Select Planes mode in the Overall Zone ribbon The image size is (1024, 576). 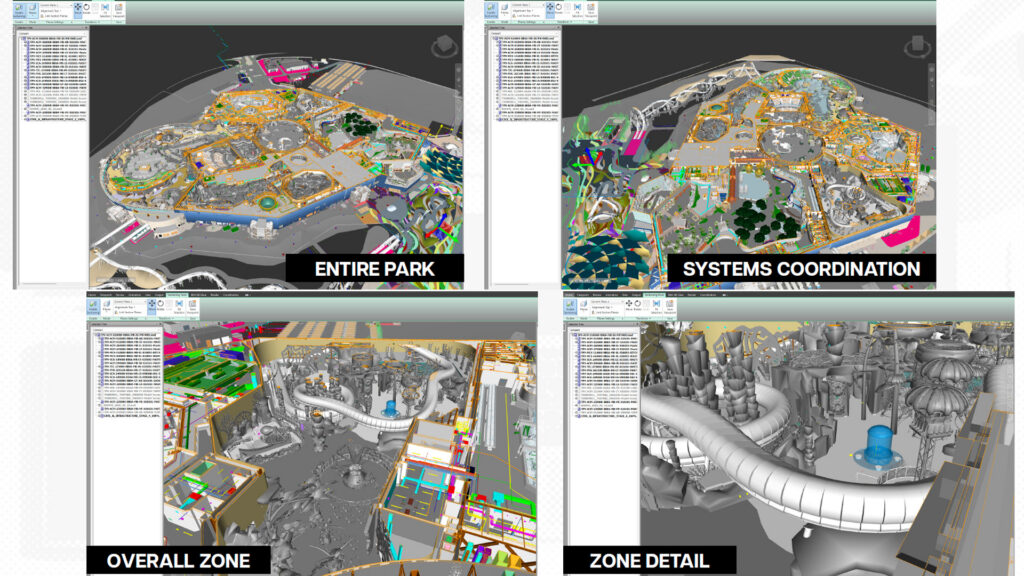pyautogui.click(x=108, y=308)
